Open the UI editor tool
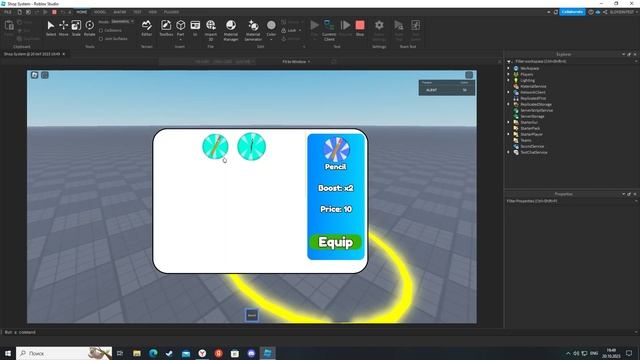 (195, 28)
